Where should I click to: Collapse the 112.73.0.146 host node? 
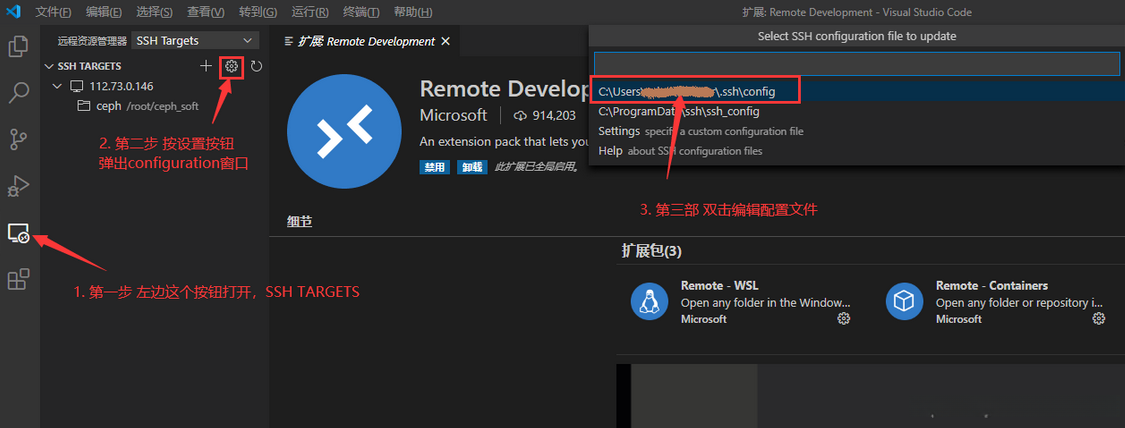tap(58, 86)
